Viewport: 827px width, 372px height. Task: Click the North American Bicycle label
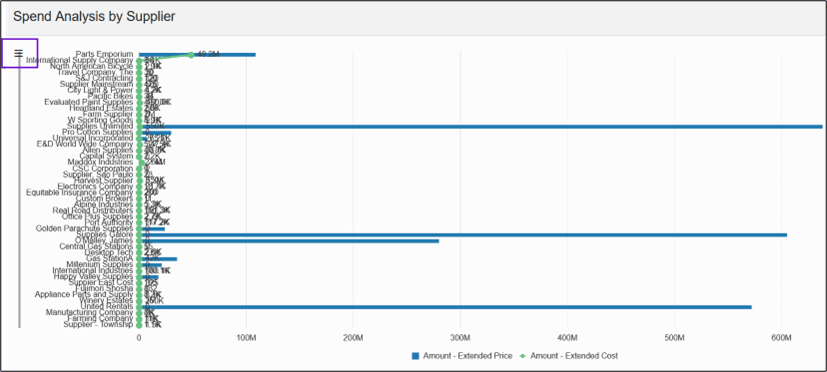point(92,66)
